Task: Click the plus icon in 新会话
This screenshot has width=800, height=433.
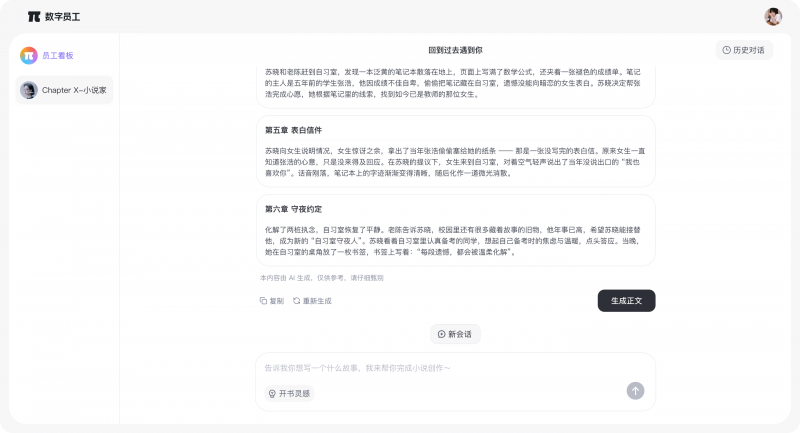Action: pyautogui.click(x=442, y=334)
